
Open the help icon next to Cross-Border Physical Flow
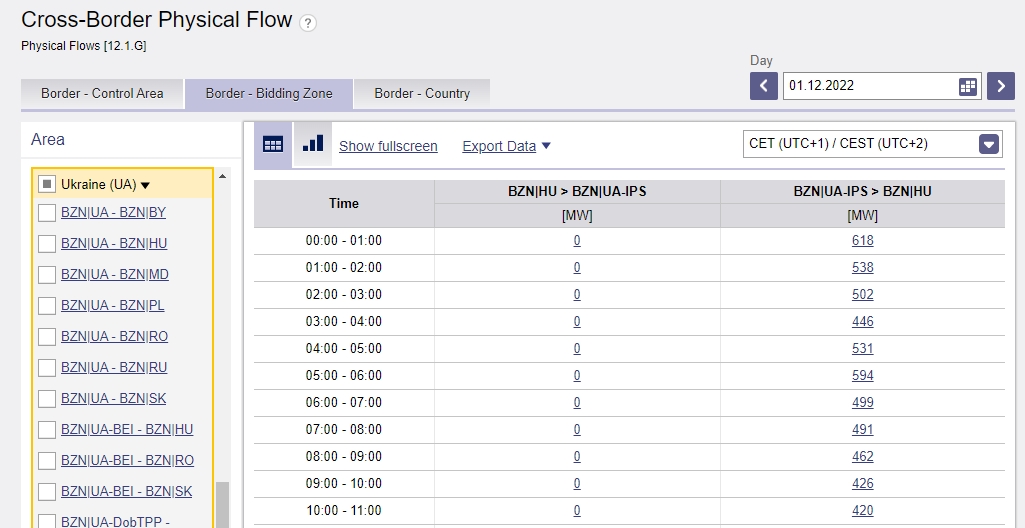point(308,23)
